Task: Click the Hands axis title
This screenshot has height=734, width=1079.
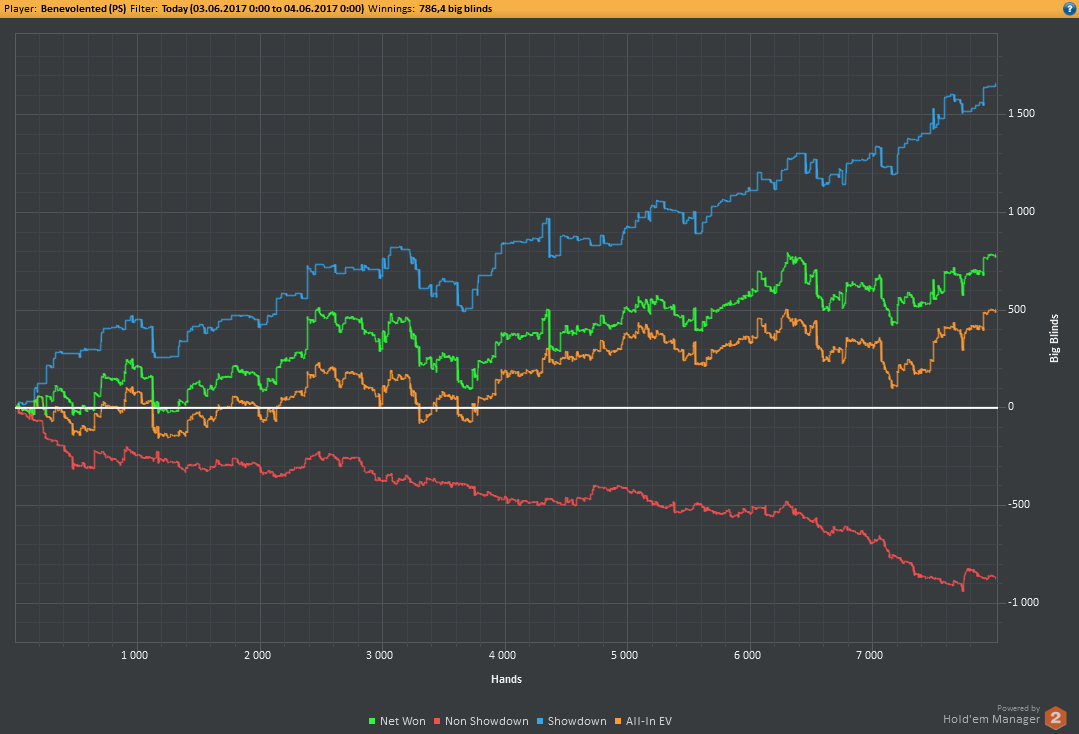Action: pos(506,679)
